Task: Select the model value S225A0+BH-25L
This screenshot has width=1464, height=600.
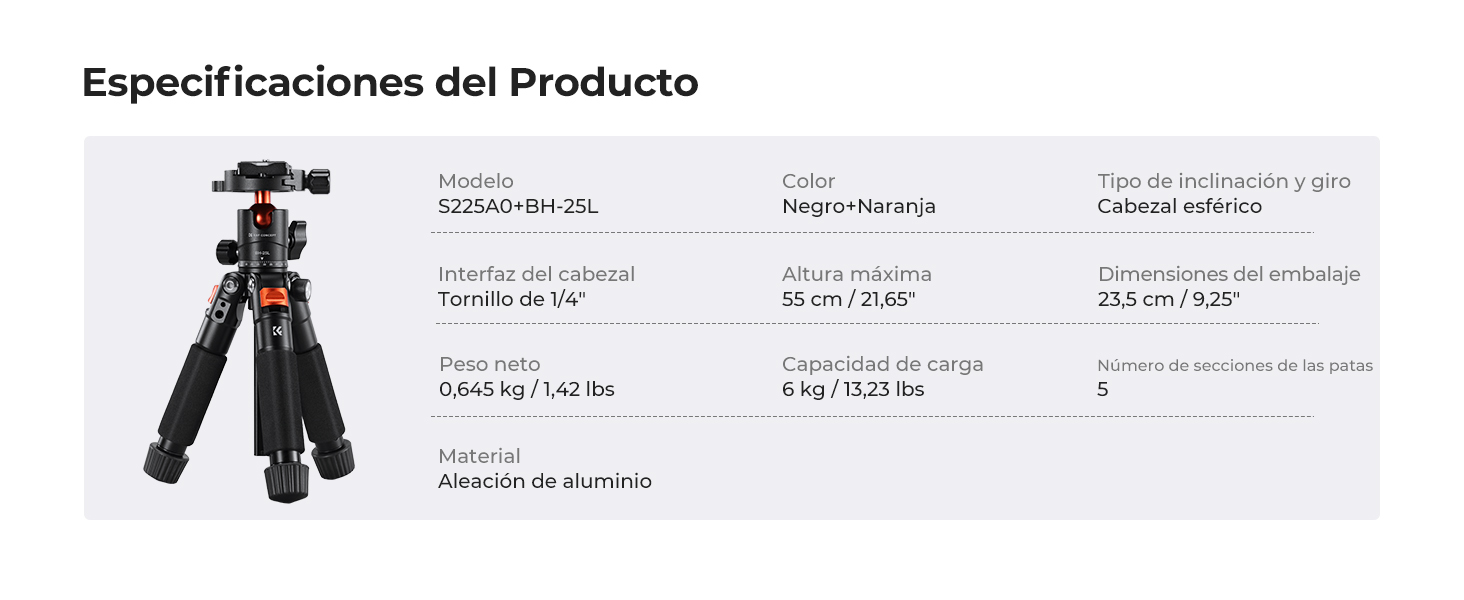Action: 518,207
